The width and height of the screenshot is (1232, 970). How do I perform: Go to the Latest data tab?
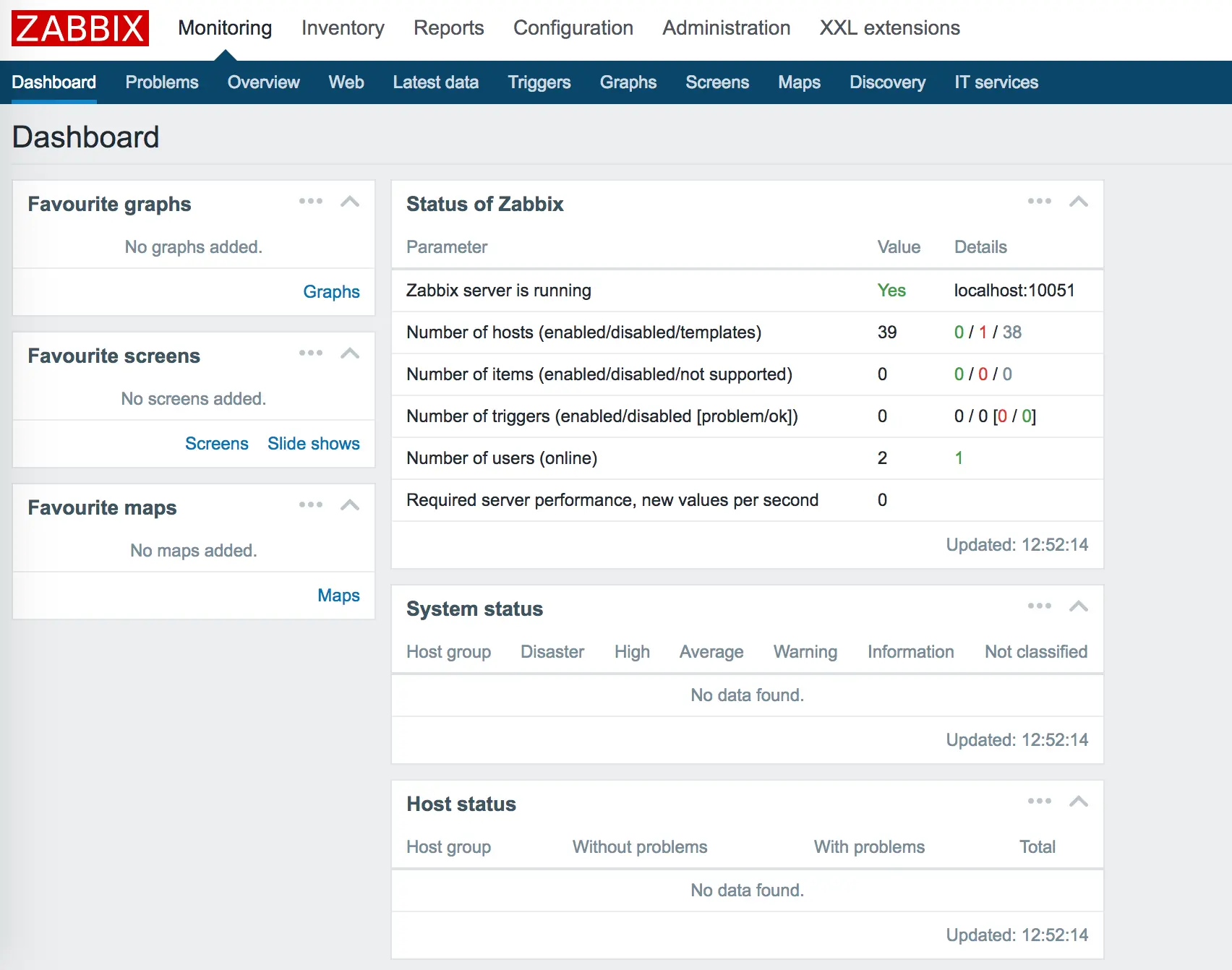436,82
